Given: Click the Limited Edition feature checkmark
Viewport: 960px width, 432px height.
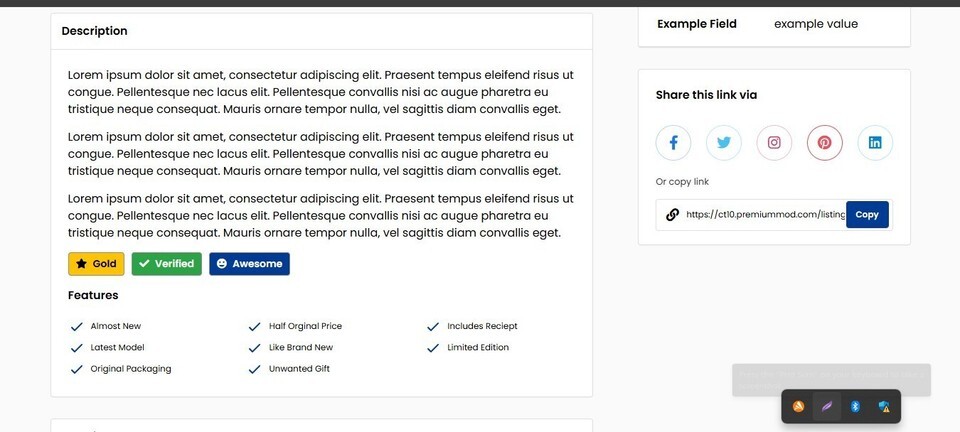Looking at the screenshot, I should point(433,348).
